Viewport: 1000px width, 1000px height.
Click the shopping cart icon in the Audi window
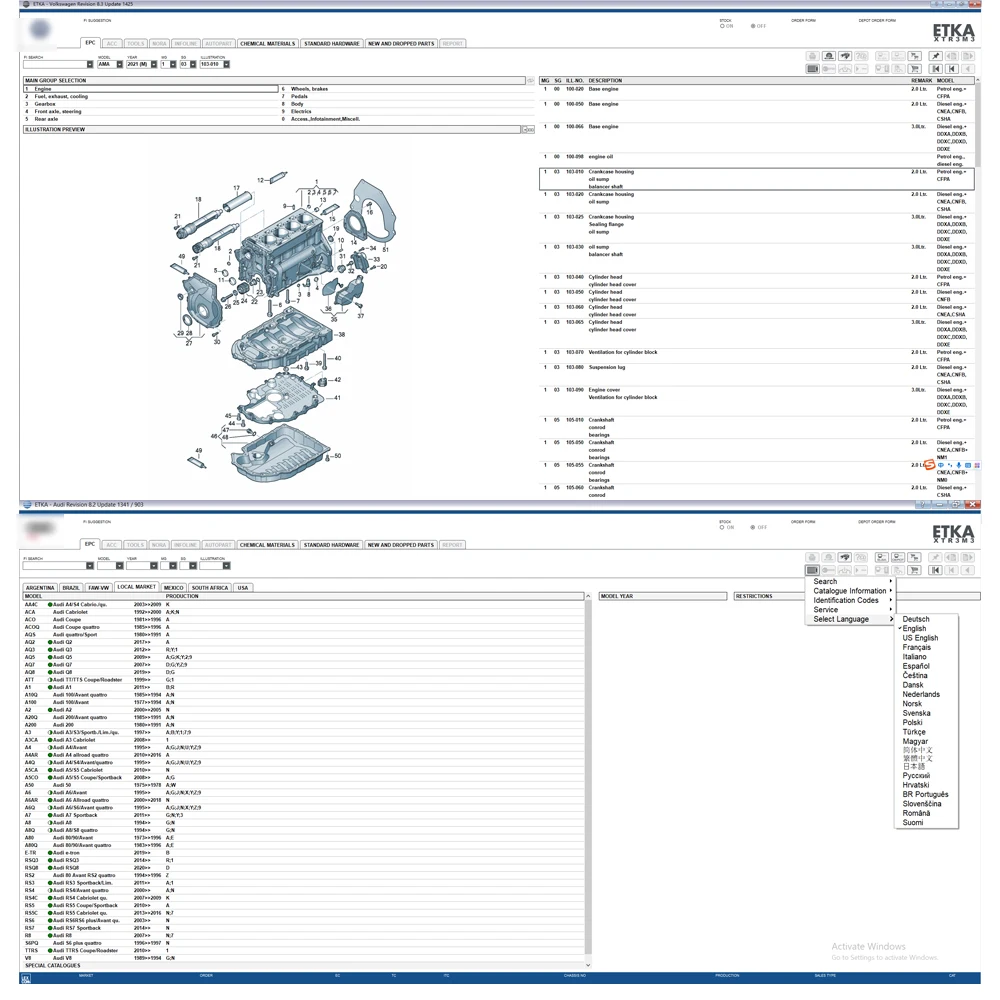(915, 570)
